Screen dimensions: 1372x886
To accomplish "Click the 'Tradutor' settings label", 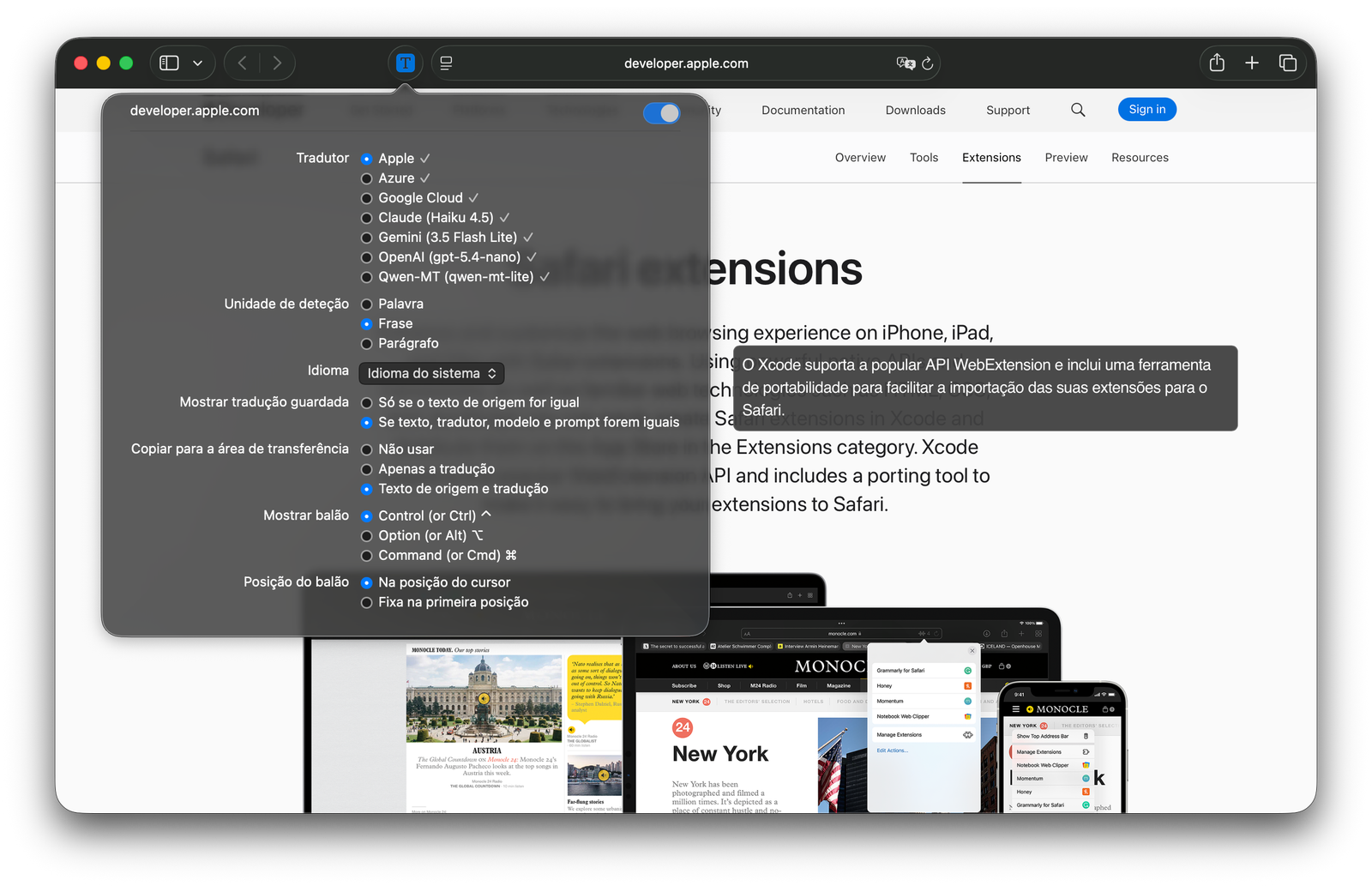I will click(x=322, y=158).
